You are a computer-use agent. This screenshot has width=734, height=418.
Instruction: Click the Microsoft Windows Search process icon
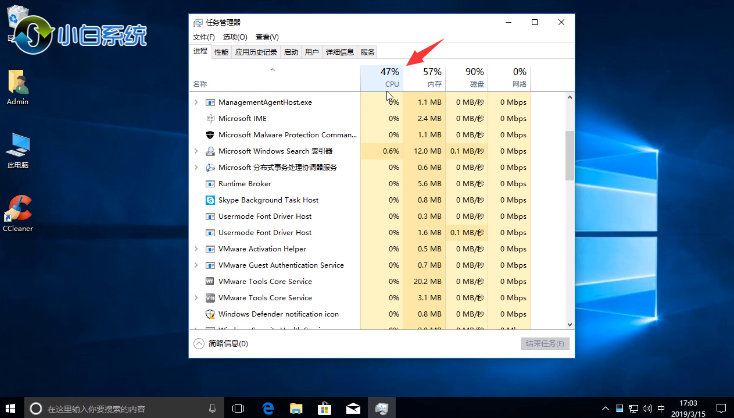click(x=210, y=151)
